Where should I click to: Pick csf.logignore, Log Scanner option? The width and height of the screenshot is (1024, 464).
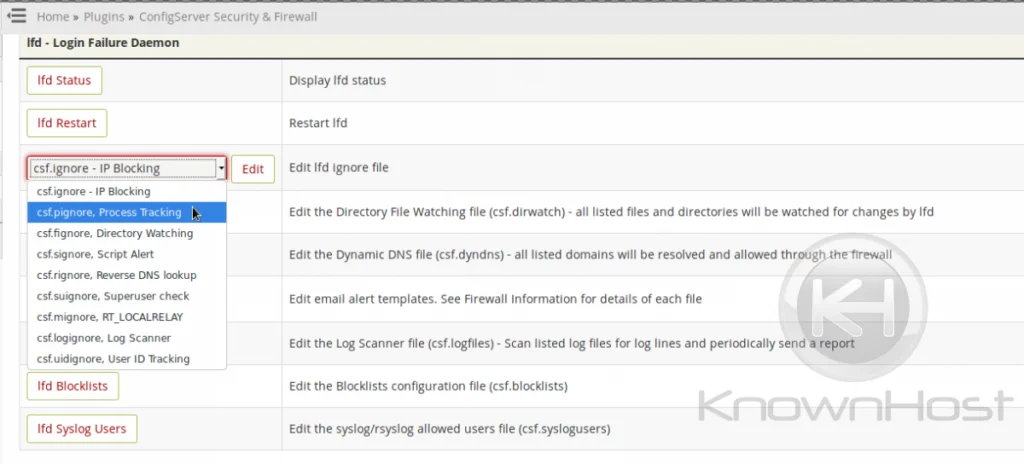(x=104, y=338)
